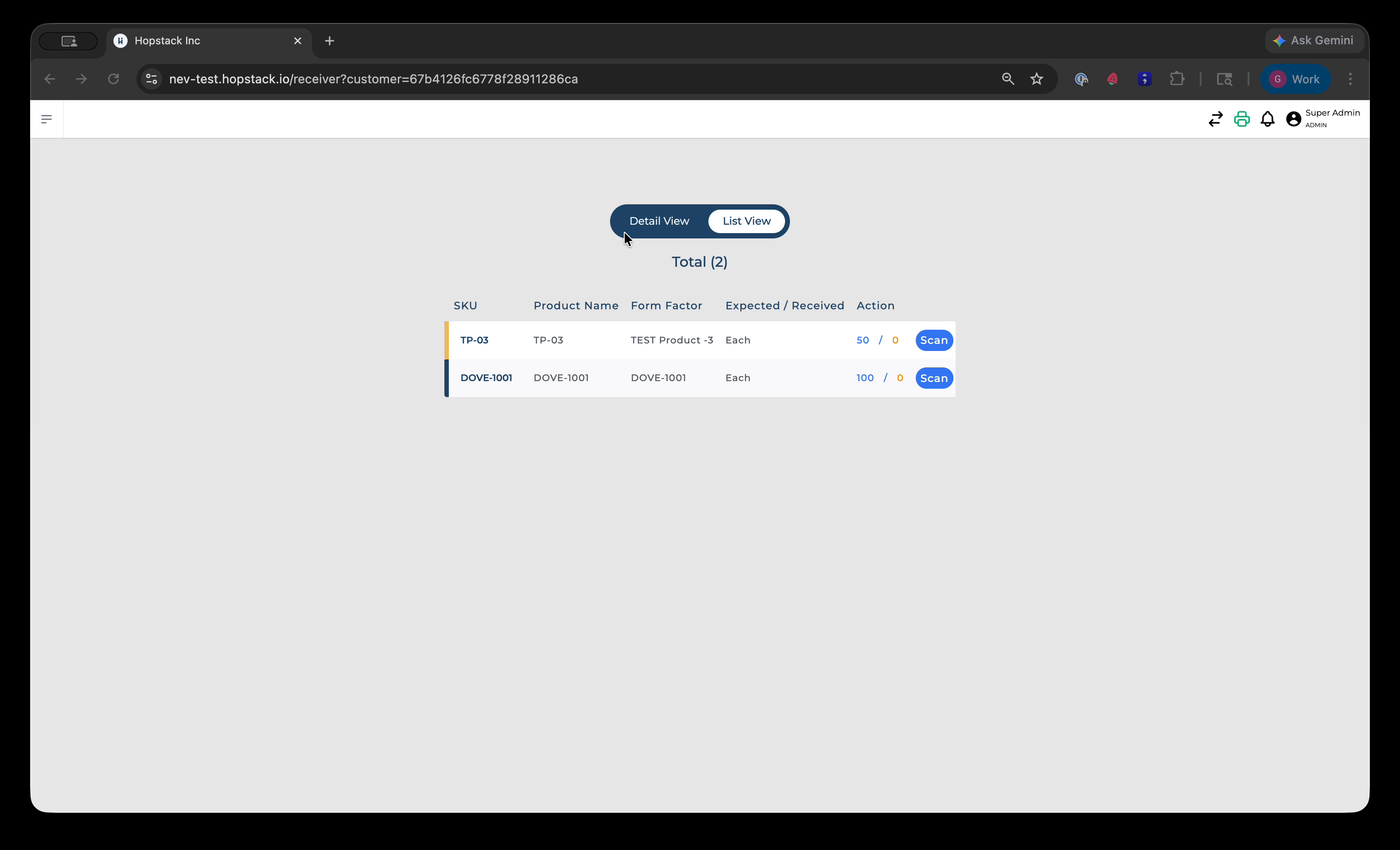Click the Super Admin name label

pyautogui.click(x=1332, y=113)
